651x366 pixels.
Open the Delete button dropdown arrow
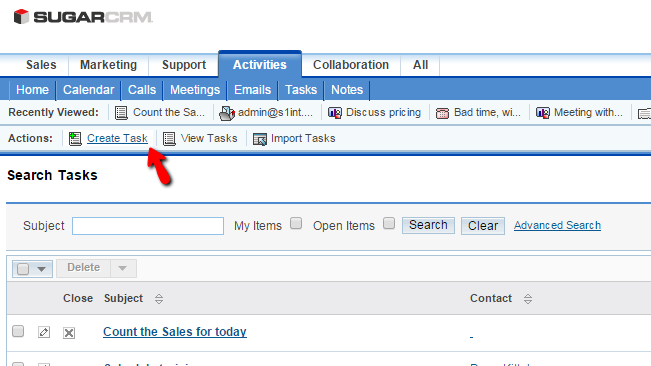pyautogui.click(x=123, y=268)
